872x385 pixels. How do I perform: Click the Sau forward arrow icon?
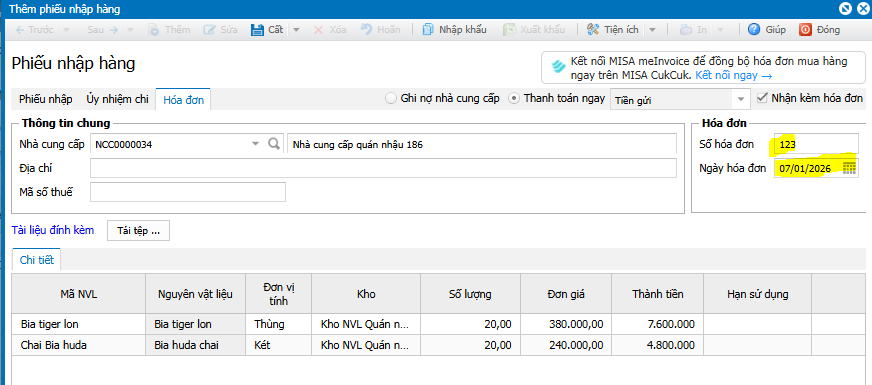pos(114,30)
